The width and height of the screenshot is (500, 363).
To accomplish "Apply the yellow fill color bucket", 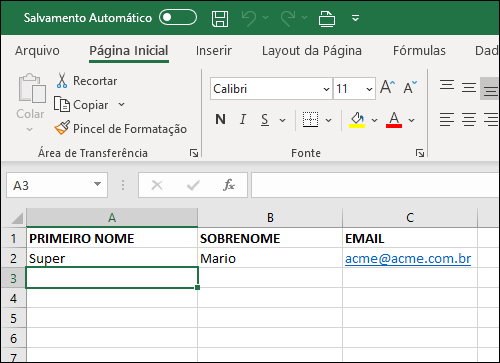I will pos(357,120).
